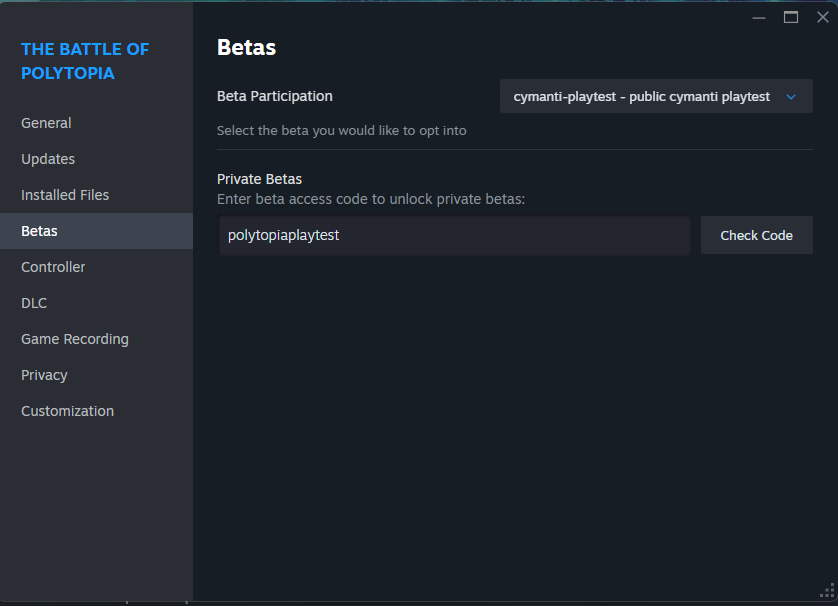Image resolution: width=838 pixels, height=606 pixels.
Task: Switch to the Updates section
Action: [x=48, y=159]
